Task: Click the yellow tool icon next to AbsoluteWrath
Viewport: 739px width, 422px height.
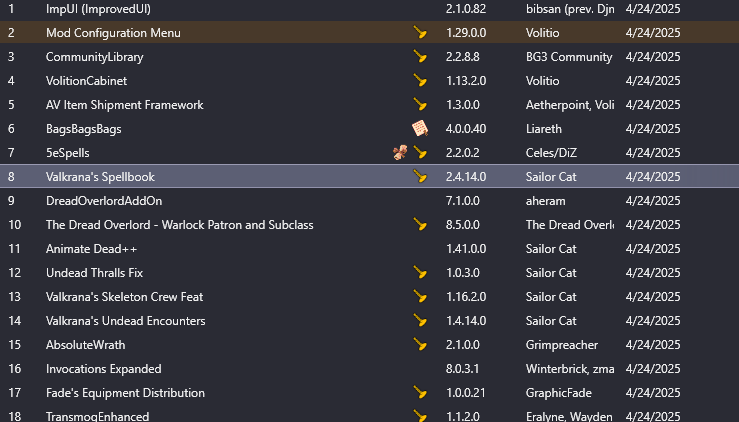Action: 420,345
